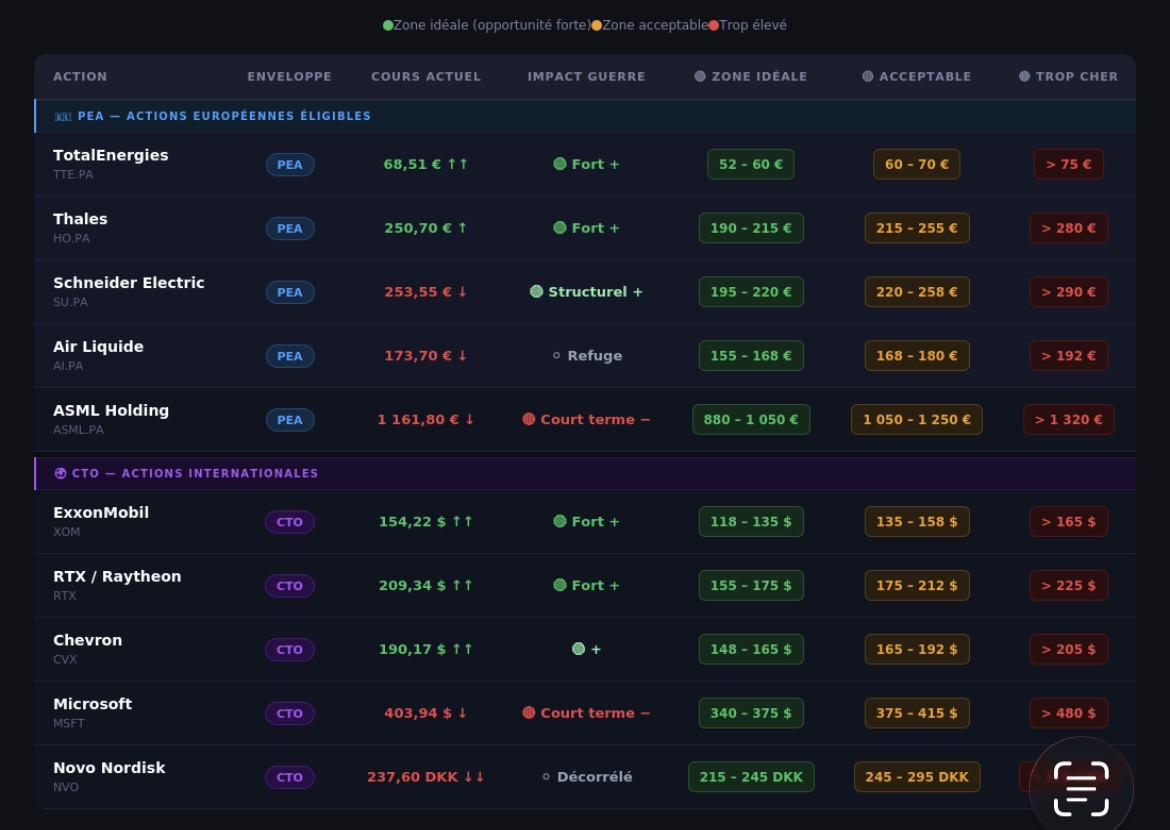Open the Novo Nordisk stock row name
The height and width of the screenshot is (830, 1170).
point(109,767)
